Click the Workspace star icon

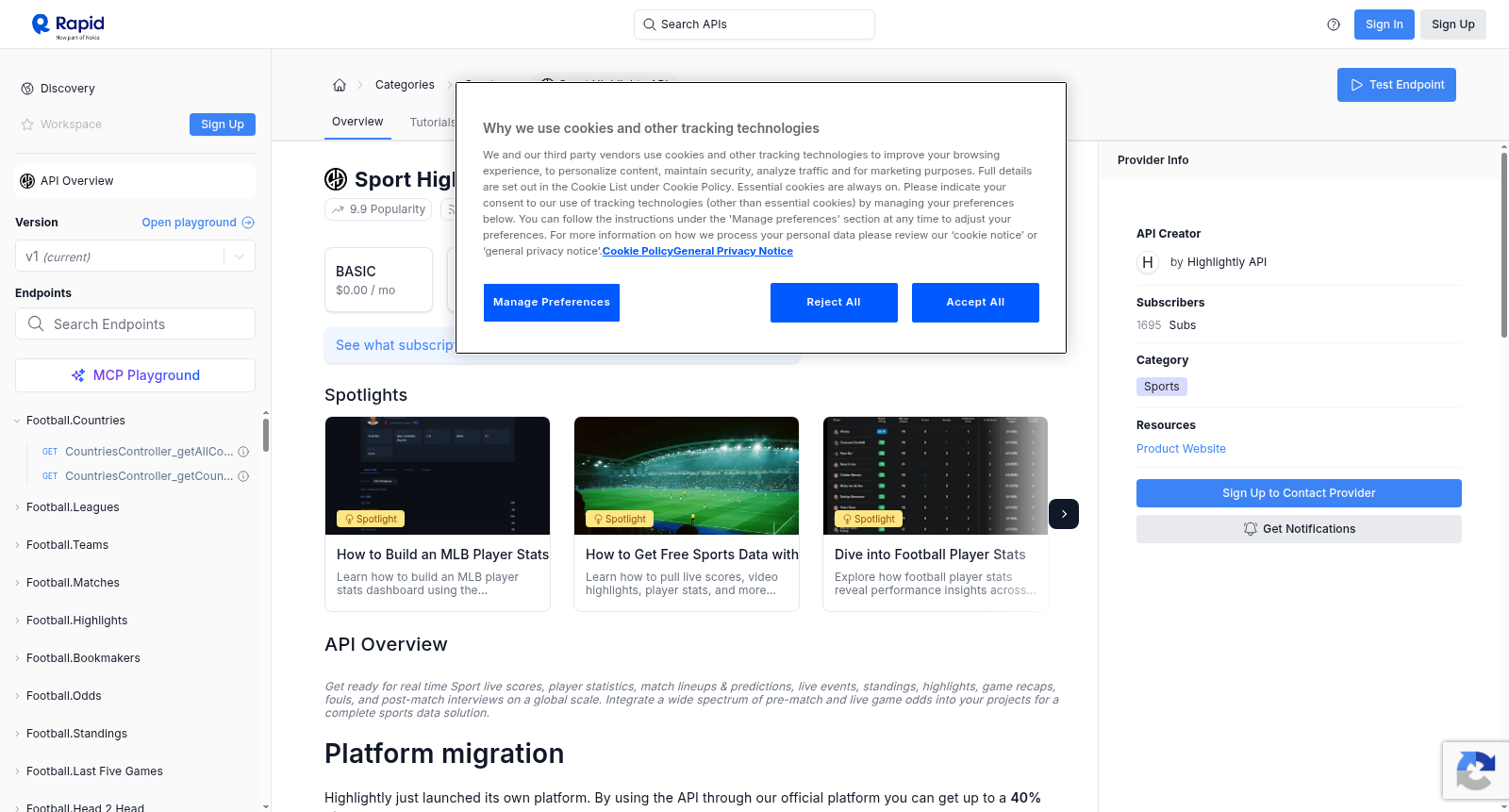pos(27,124)
